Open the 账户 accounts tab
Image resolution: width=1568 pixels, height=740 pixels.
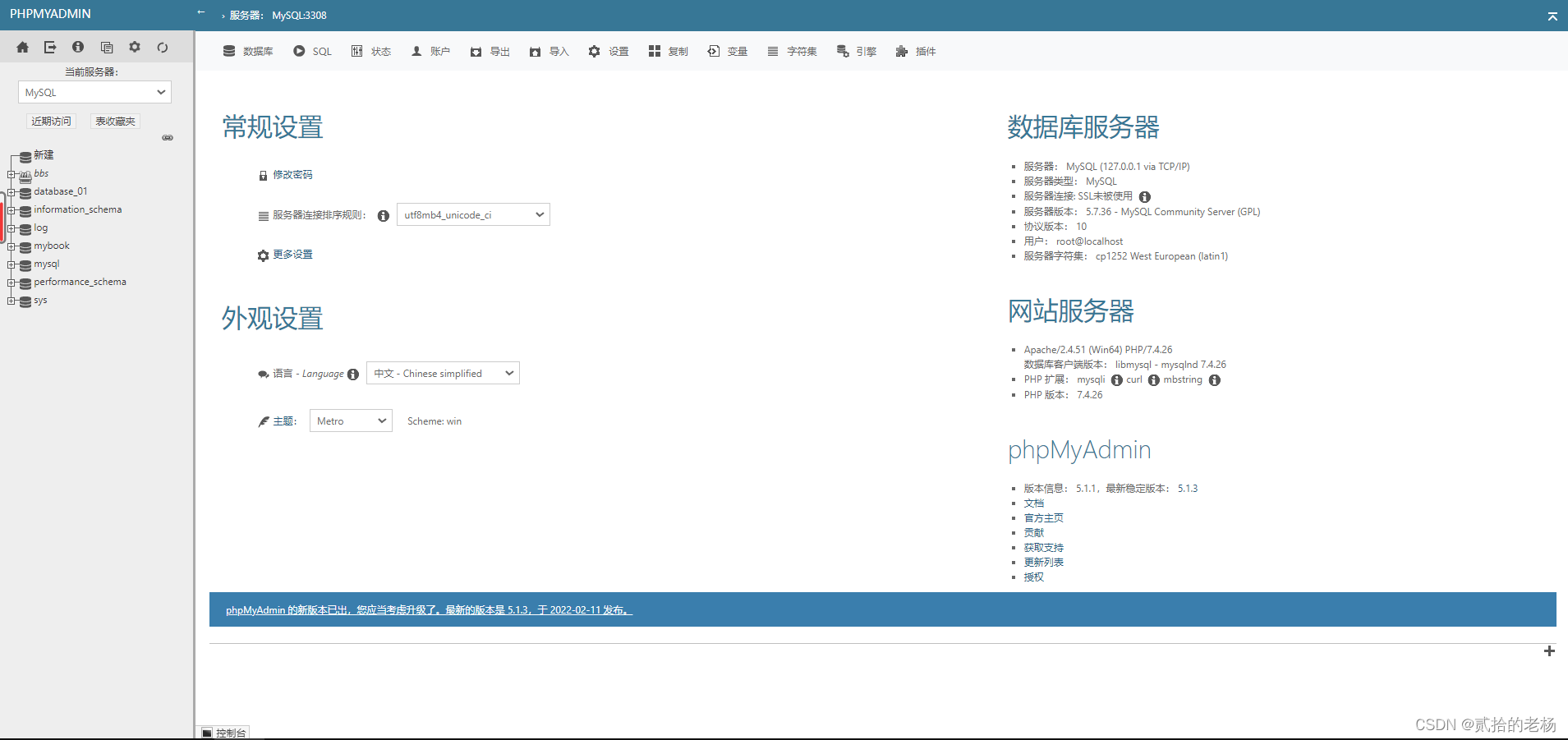click(x=430, y=52)
